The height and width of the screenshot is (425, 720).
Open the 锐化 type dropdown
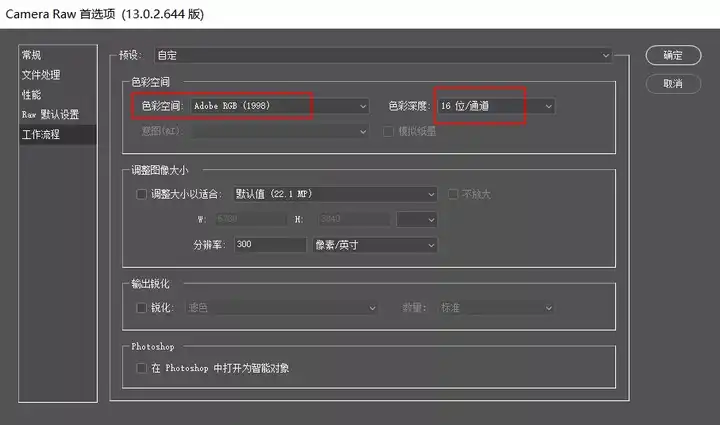tap(281, 308)
